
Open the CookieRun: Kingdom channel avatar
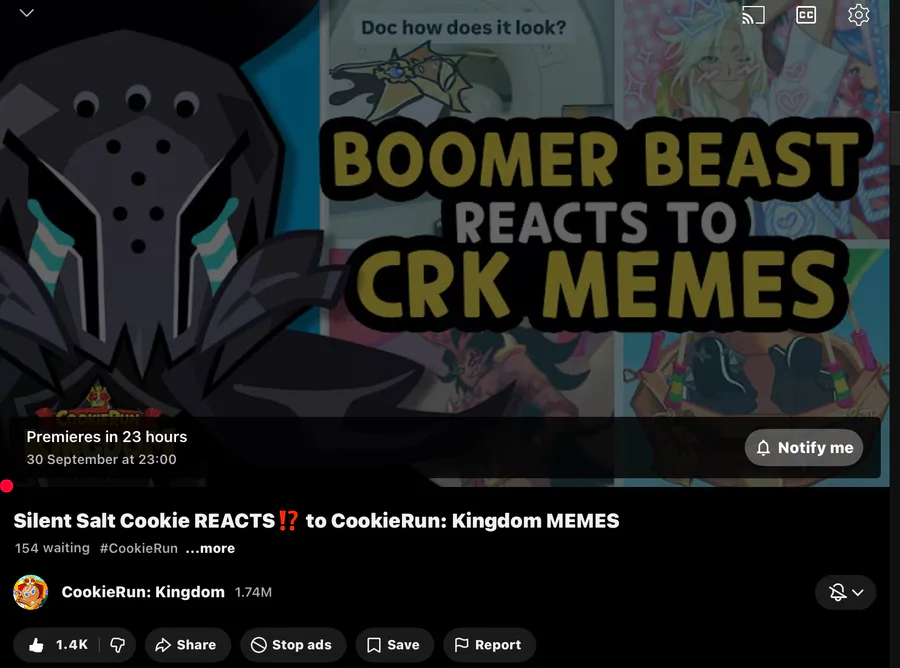click(x=30, y=592)
